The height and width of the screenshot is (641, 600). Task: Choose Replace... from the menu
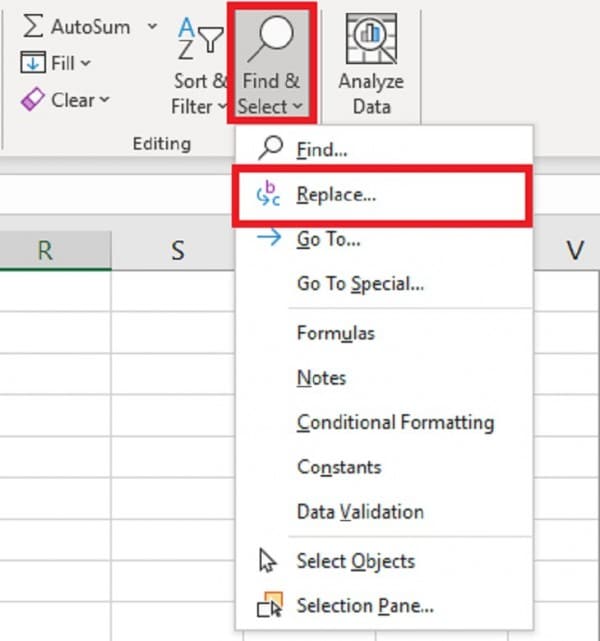(382, 195)
